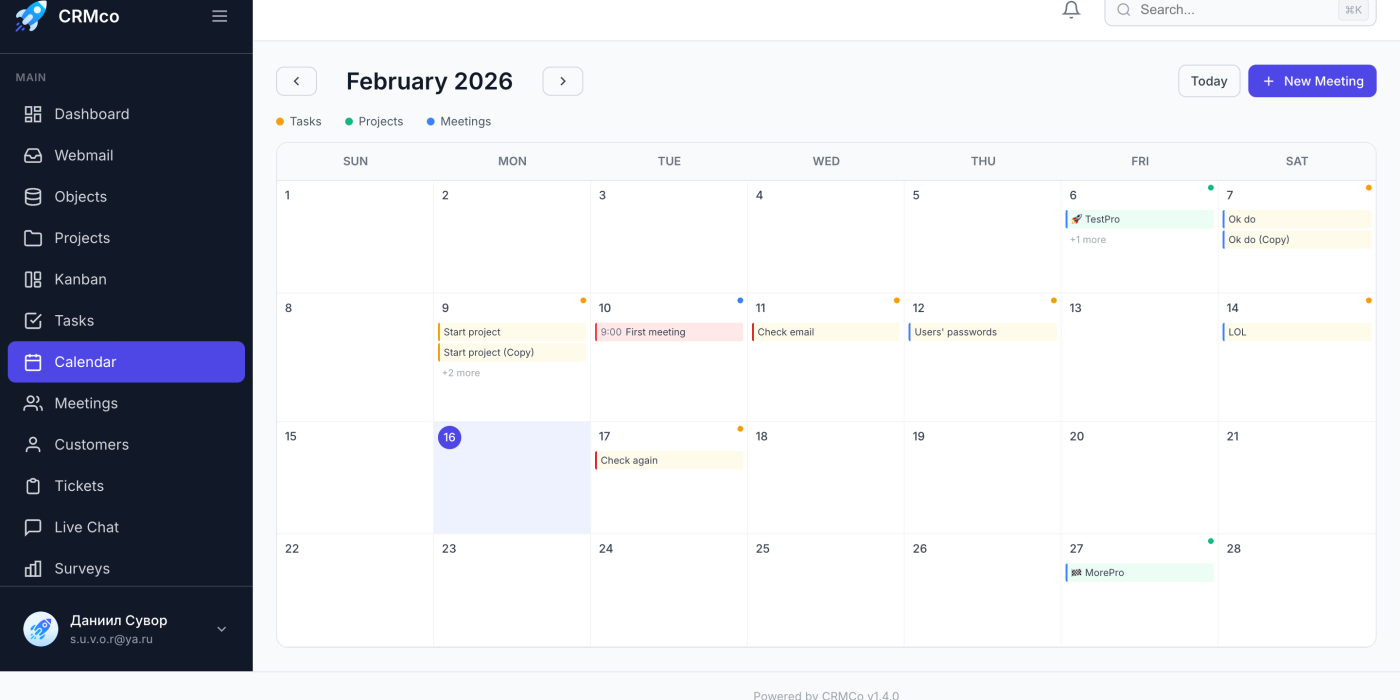This screenshot has height=700, width=1400.
Task: Click the orange Tasks legend dot
Action: click(280, 122)
